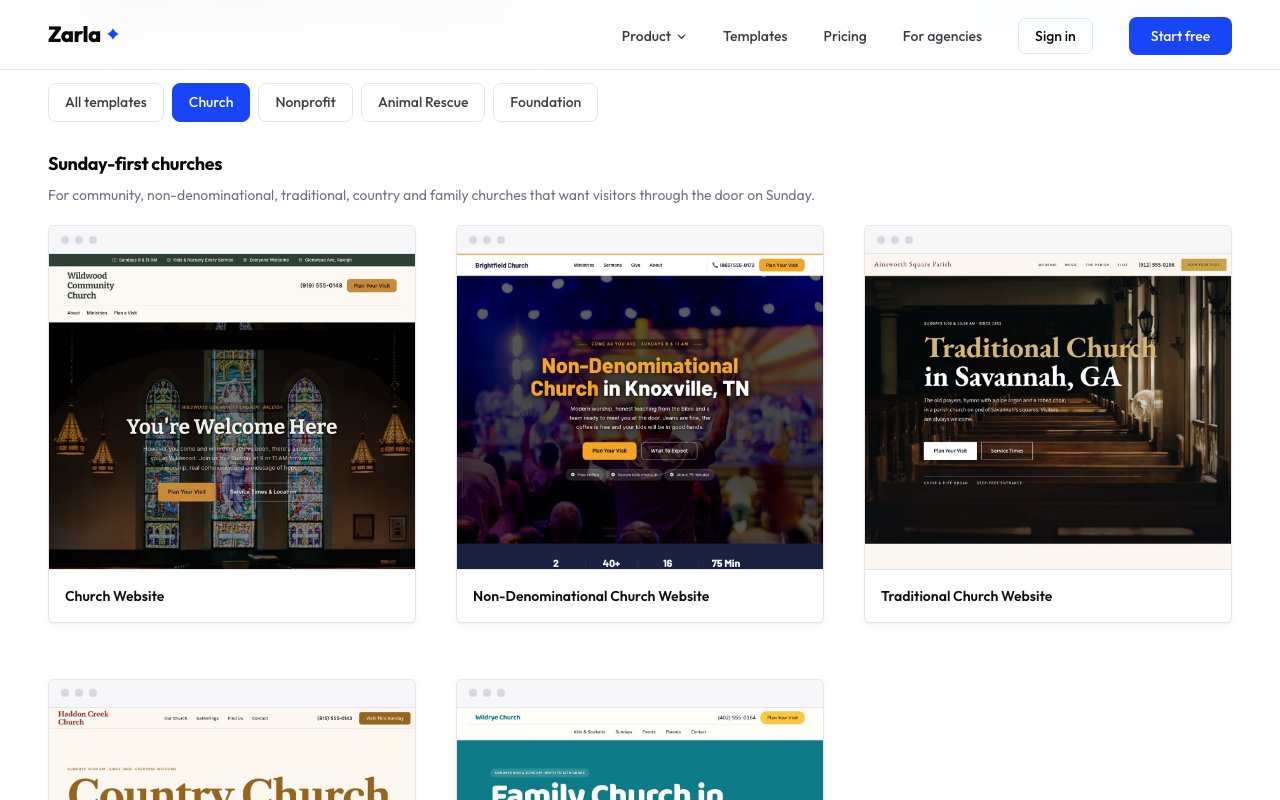
Task: Click the description text about Sunday visitors
Action: (431, 195)
